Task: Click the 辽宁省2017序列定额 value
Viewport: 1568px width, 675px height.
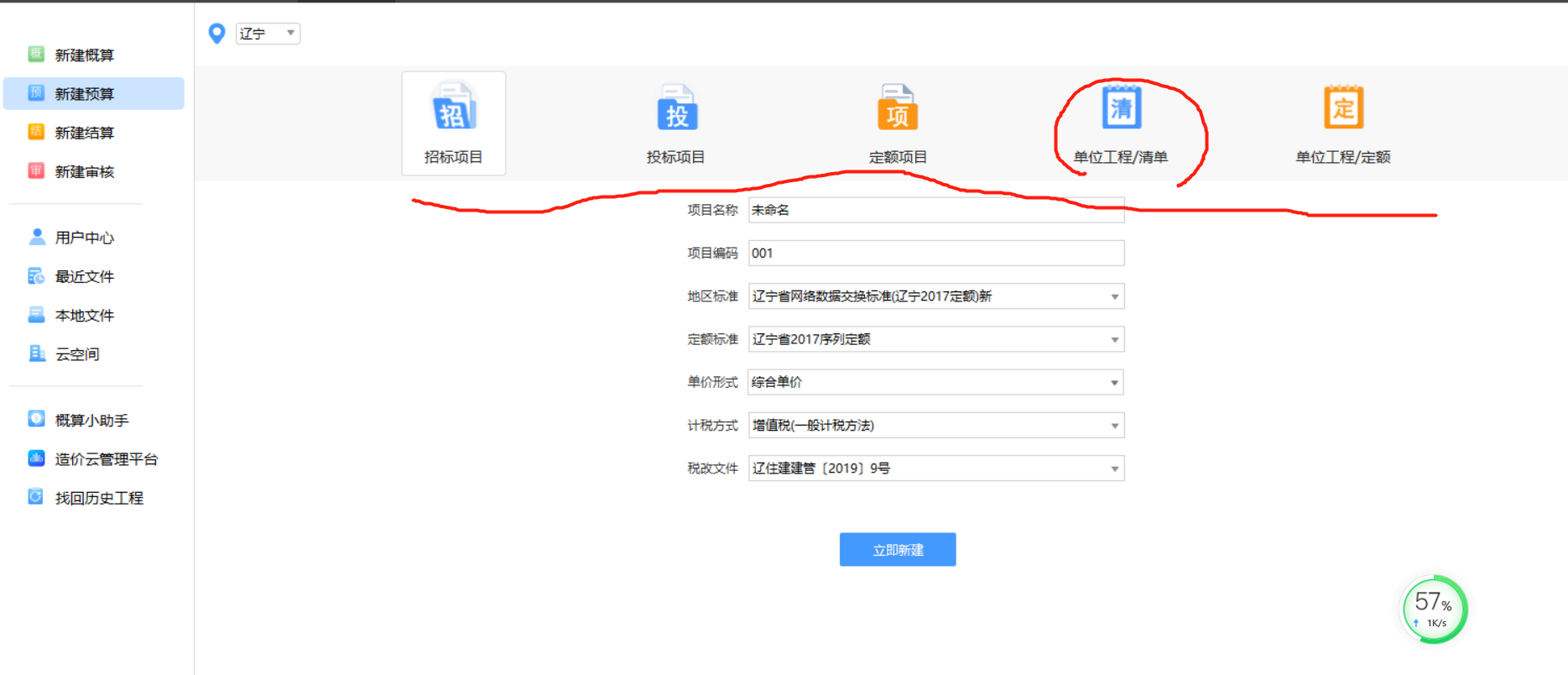Action: 811,339
